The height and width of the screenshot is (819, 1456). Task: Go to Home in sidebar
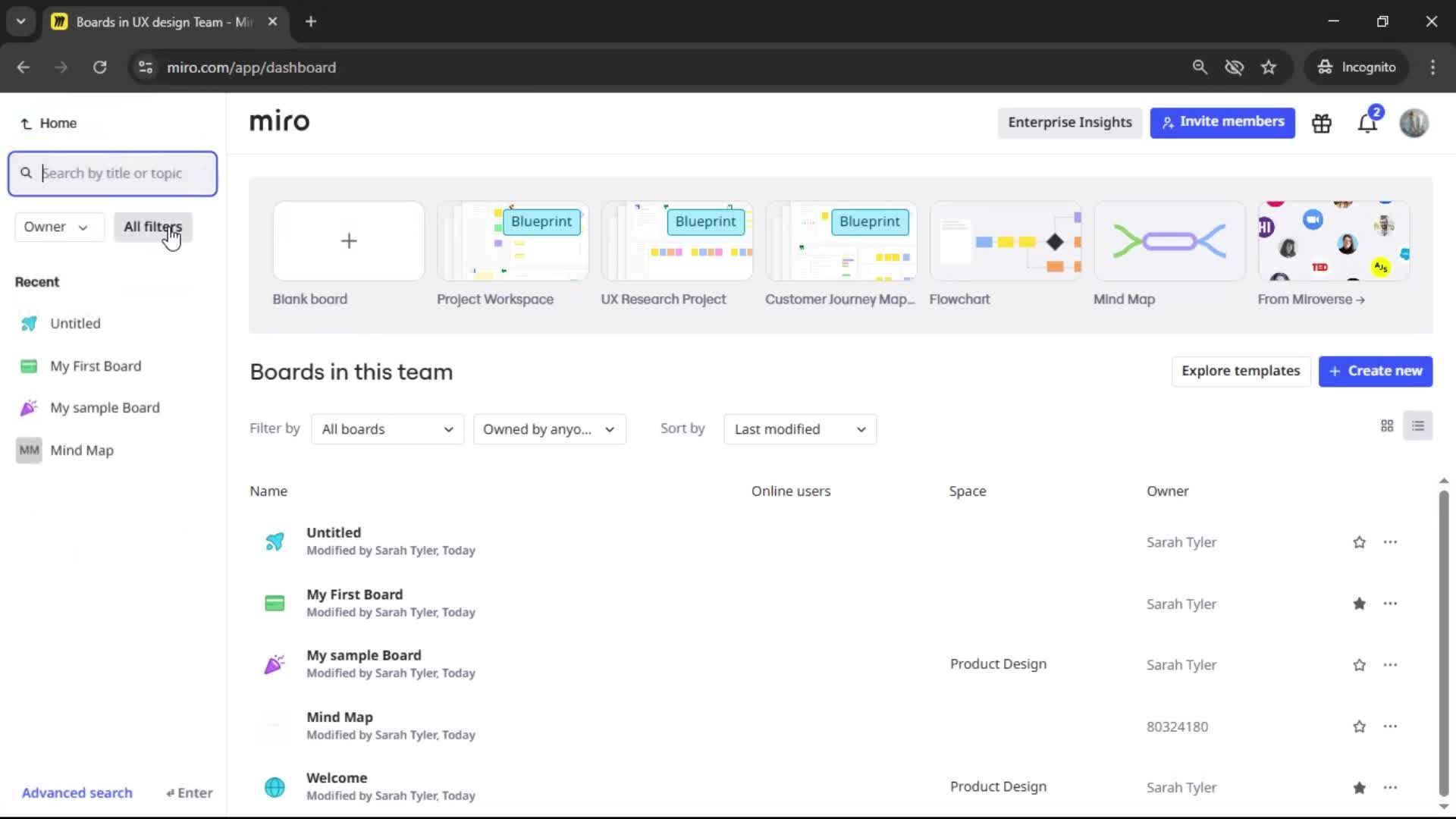pos(49,123)
